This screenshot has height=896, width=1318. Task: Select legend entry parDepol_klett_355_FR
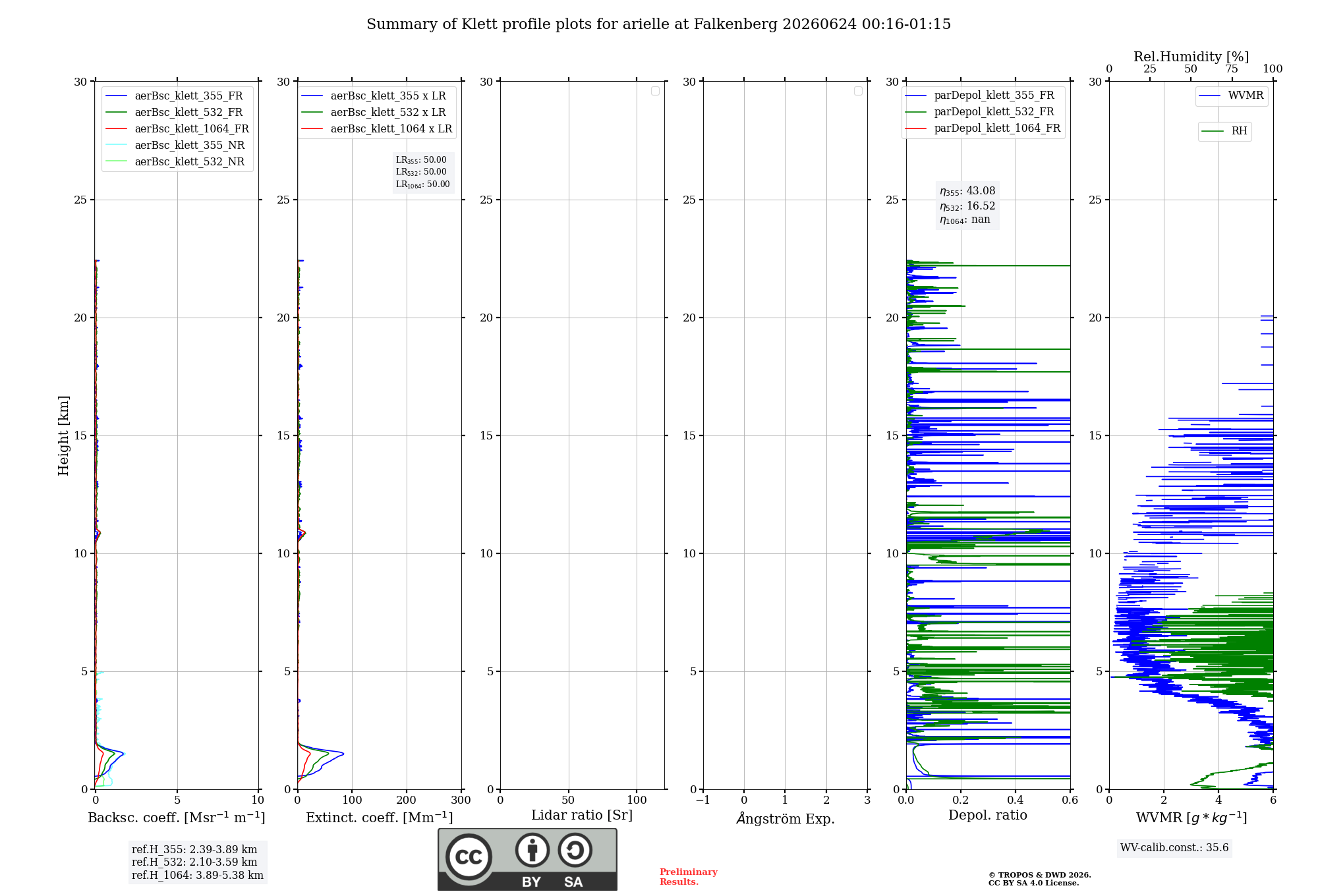[981, 95]
